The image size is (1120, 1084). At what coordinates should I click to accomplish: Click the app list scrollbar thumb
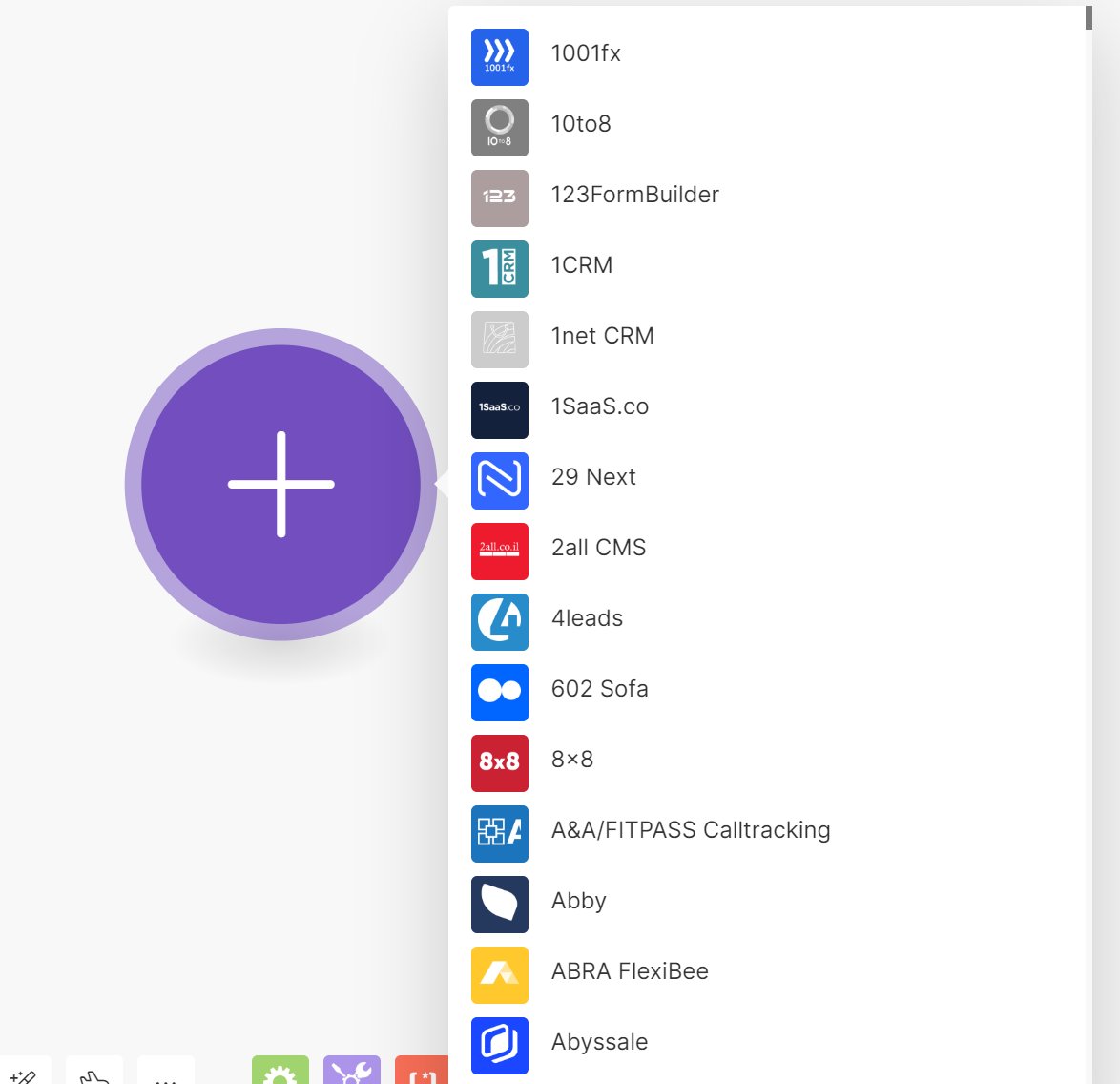1089,18
